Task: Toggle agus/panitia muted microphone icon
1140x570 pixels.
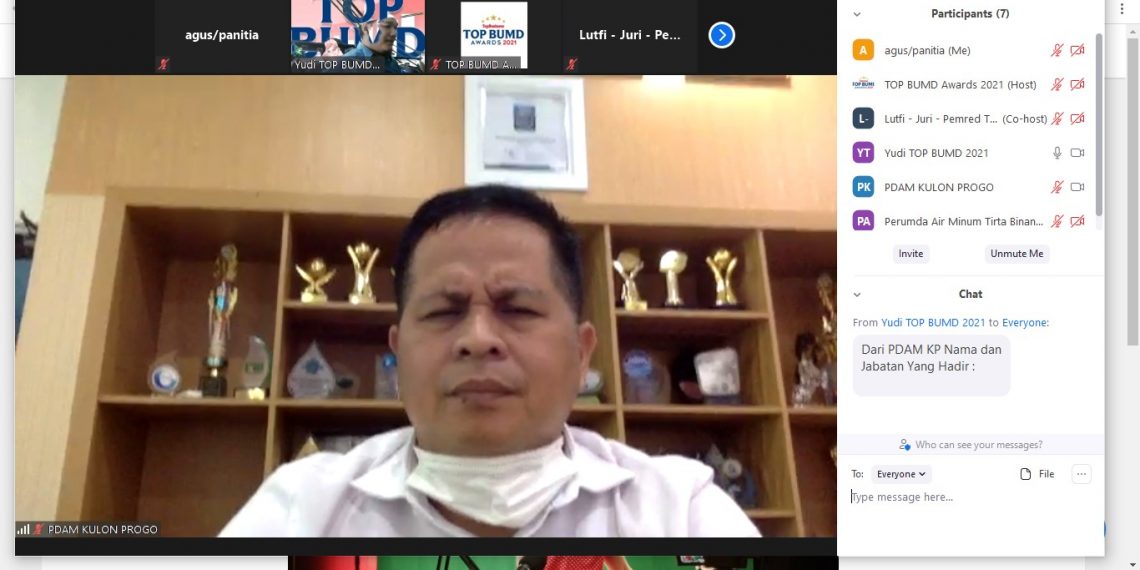Action: click(1057, 50)
